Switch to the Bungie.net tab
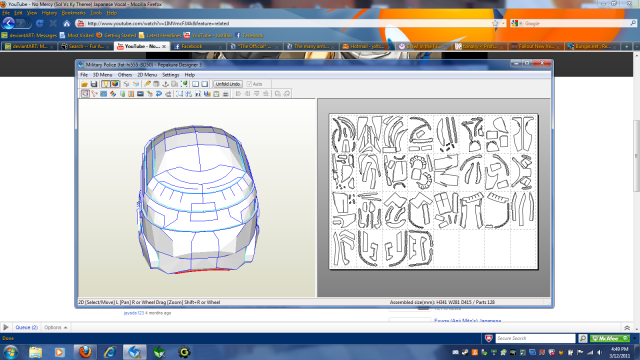The height and width of the screenshot is (360, 640). [592, 47]
